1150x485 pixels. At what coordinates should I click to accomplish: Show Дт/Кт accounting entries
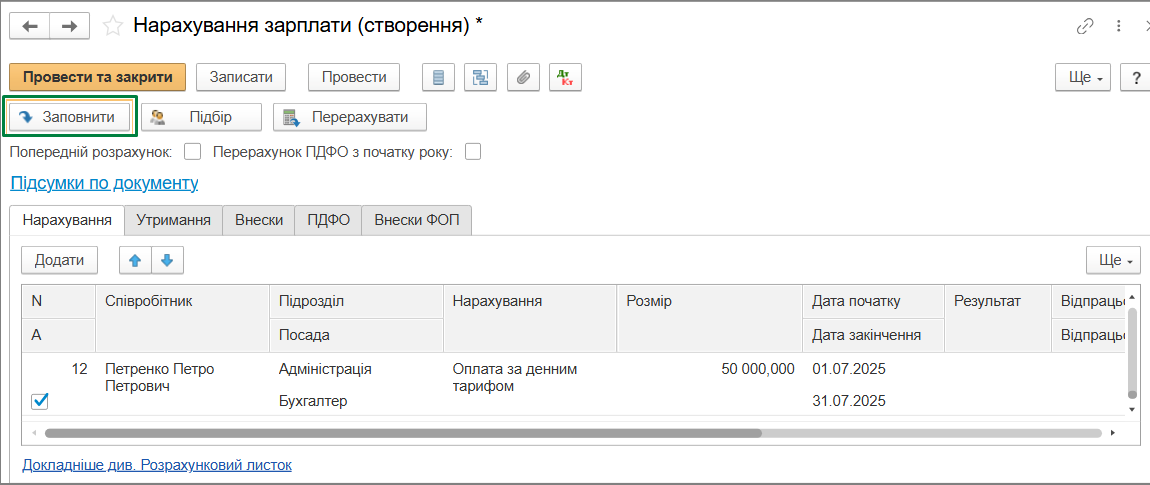(x=565, y=77)
